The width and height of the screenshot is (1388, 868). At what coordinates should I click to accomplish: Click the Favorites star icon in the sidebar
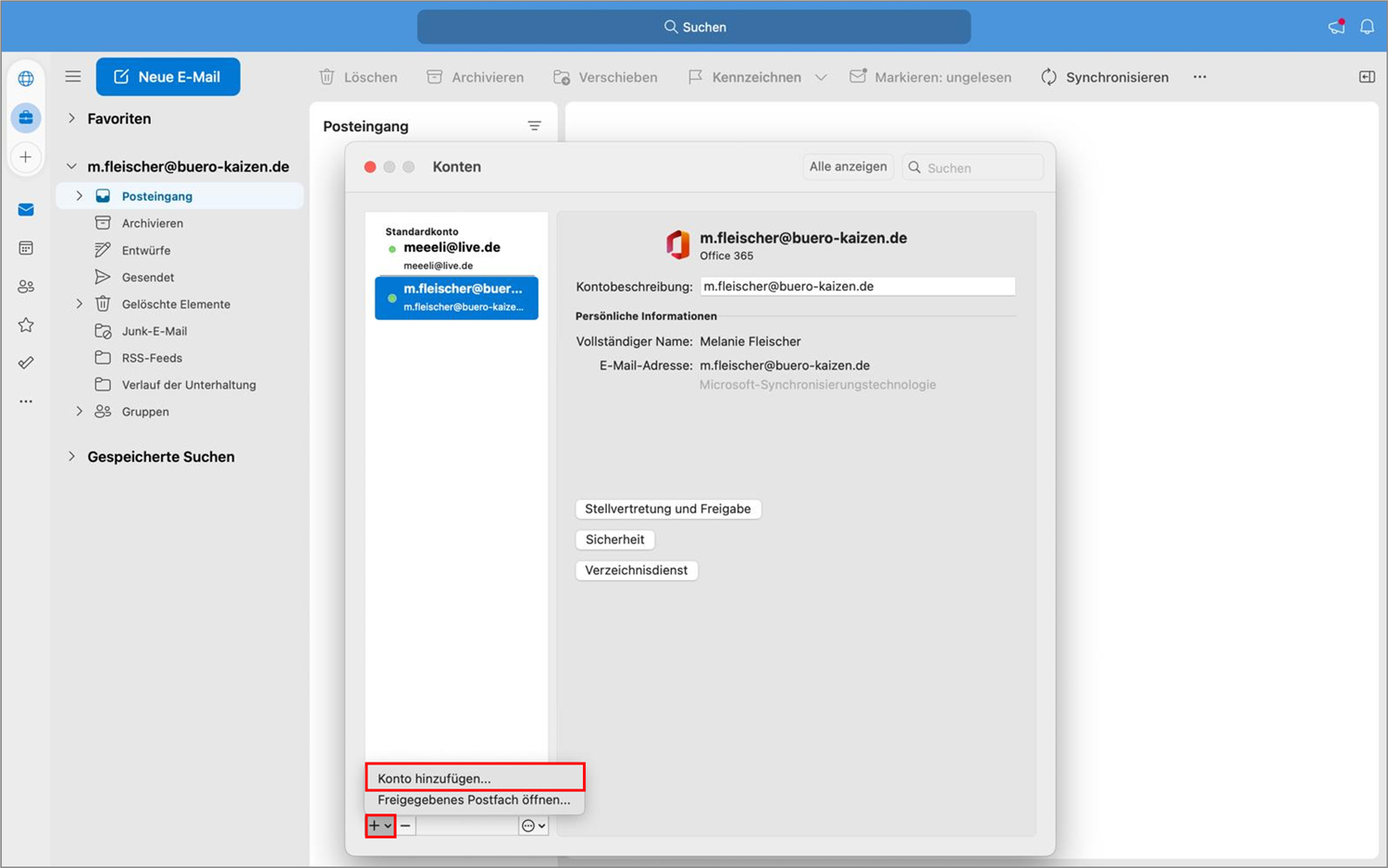[26, 325]
